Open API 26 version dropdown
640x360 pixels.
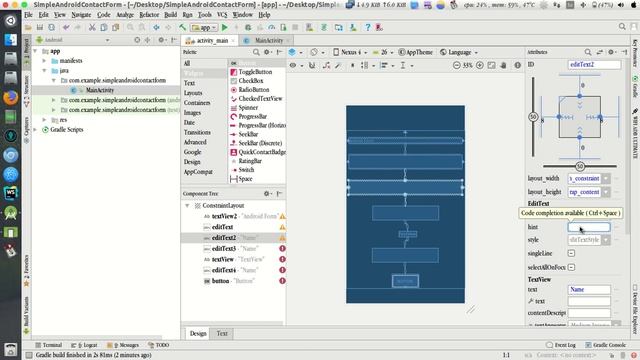383,52
